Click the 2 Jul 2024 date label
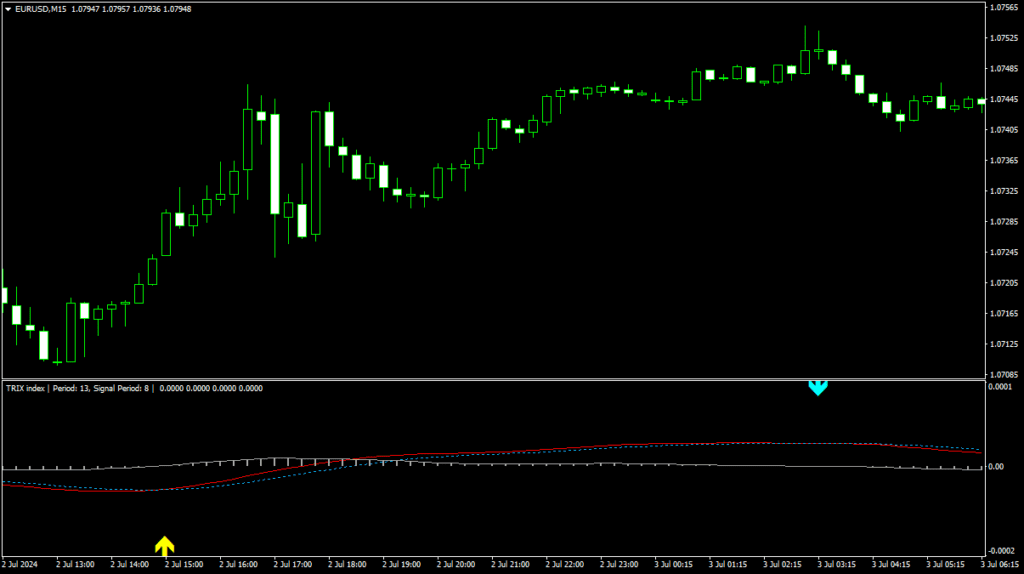Screen dimensions: 1024x574 pos(21,565)
